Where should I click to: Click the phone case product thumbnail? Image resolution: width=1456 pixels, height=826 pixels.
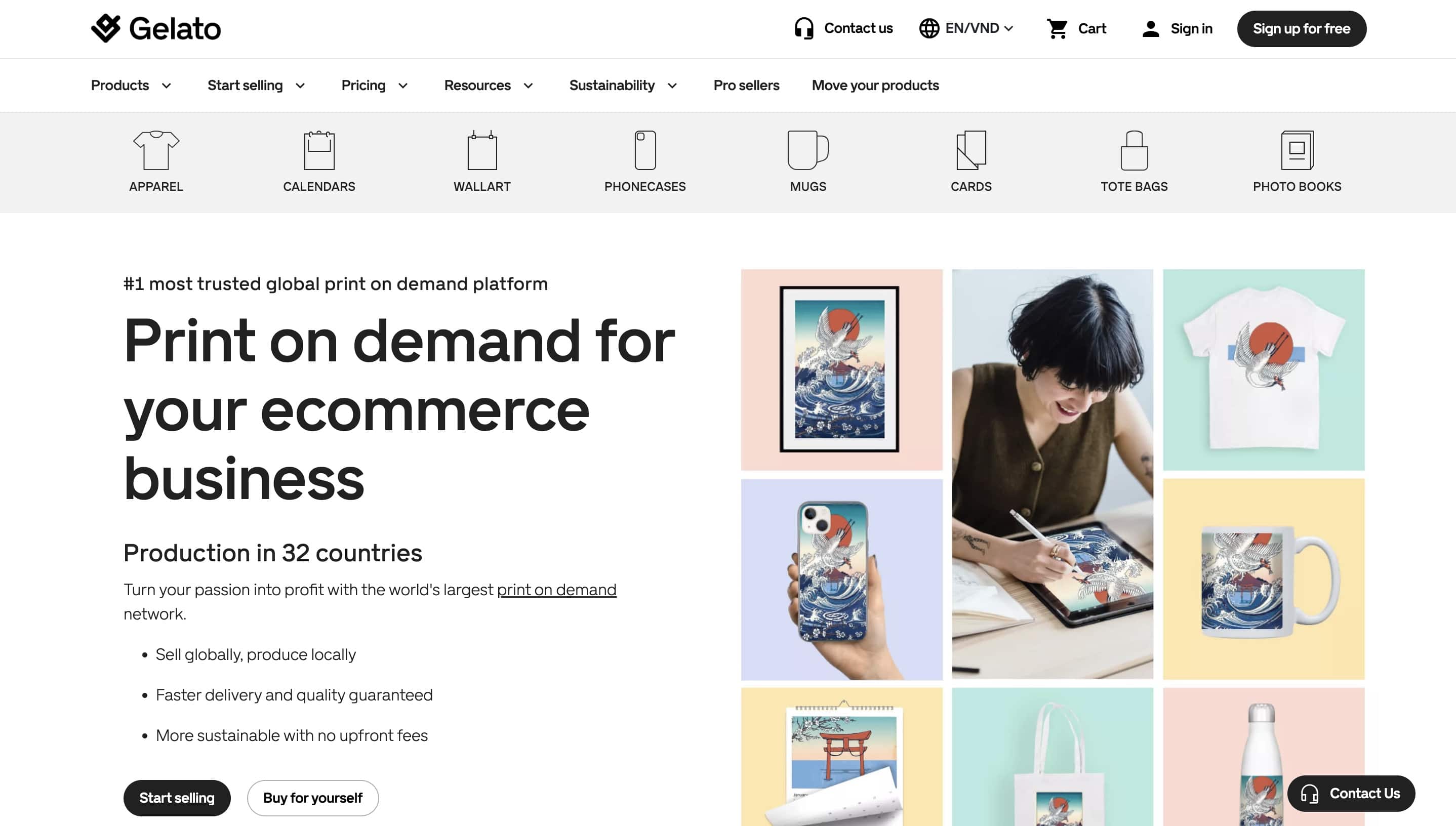pos(841,579)
